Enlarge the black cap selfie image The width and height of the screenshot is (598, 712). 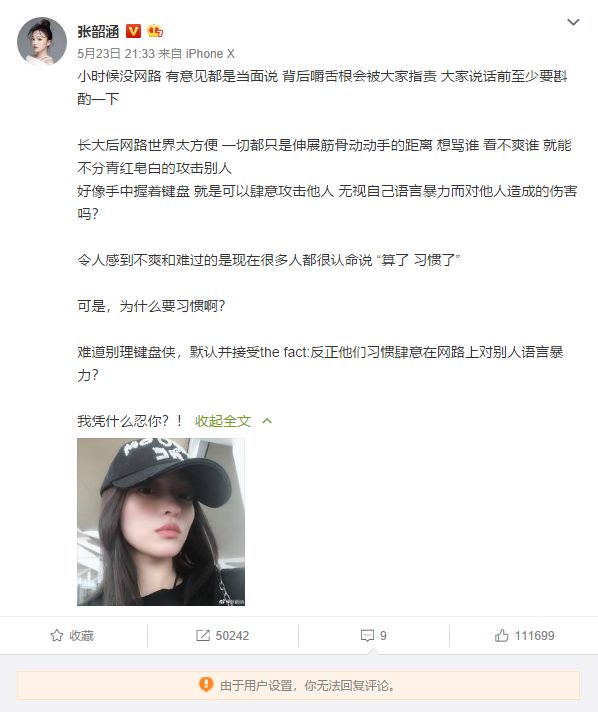coord(161,522)
